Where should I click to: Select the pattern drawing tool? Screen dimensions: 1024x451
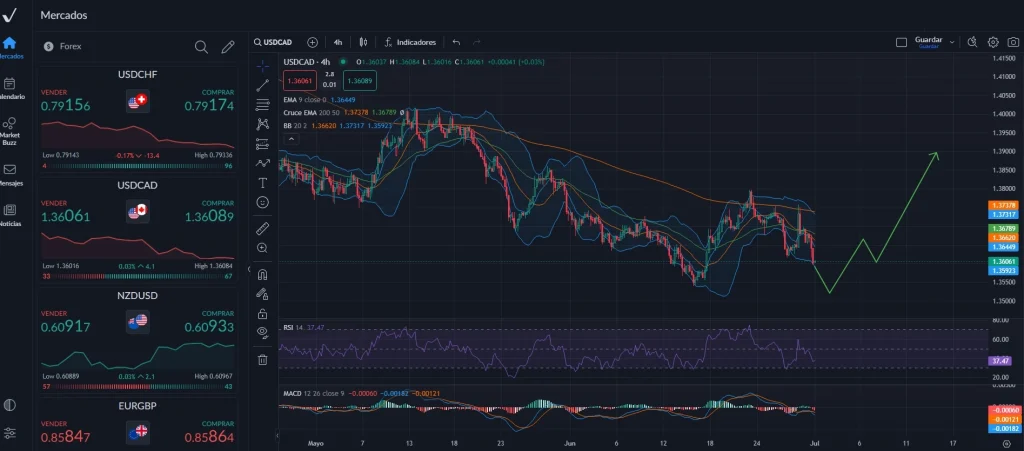[263, 124]
